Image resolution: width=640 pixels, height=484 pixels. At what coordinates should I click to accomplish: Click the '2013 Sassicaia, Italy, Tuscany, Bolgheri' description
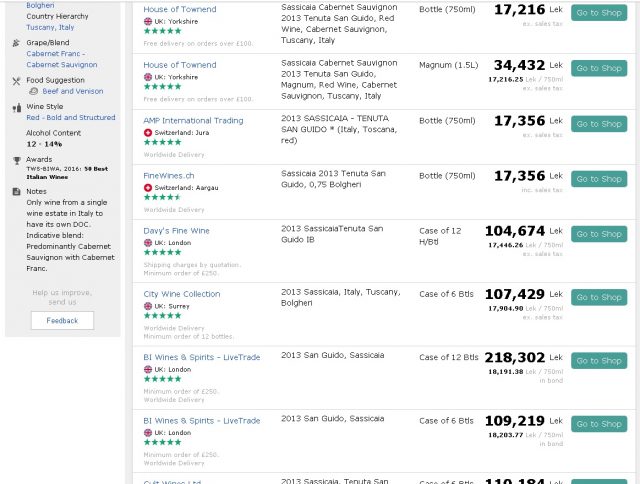click(x=340, y=298)
